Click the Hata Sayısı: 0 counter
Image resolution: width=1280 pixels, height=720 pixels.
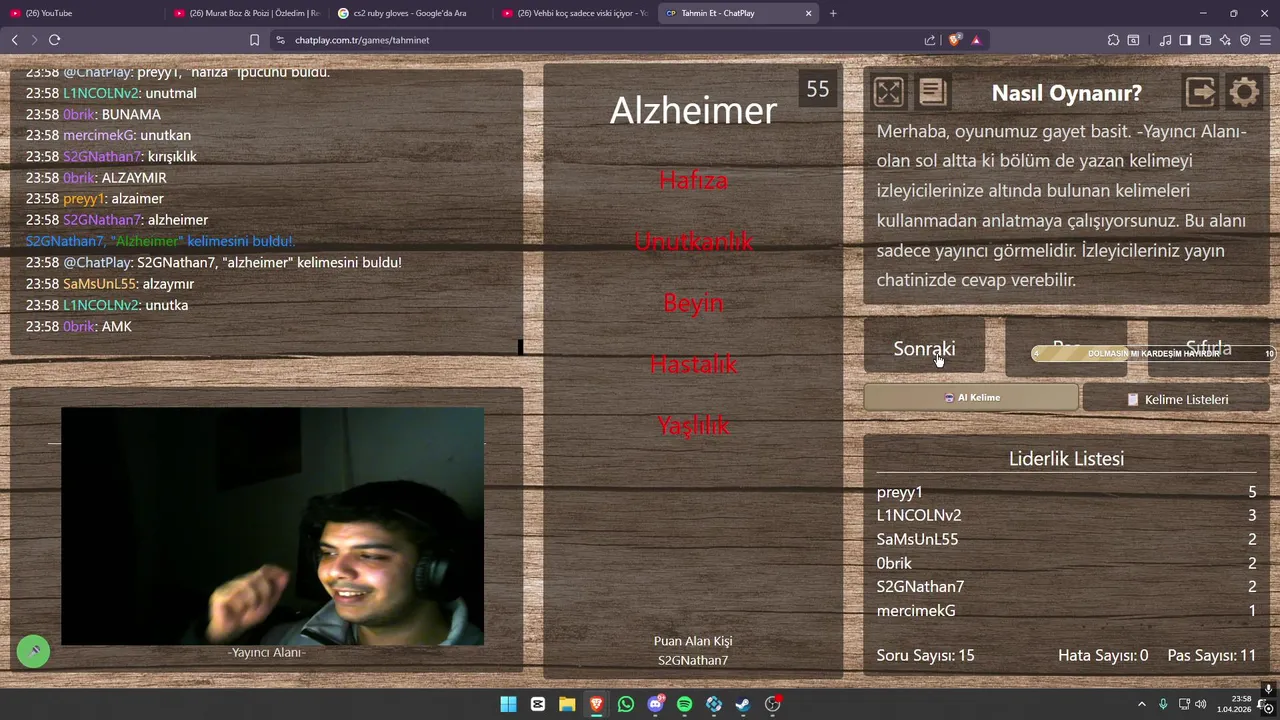1103,656
